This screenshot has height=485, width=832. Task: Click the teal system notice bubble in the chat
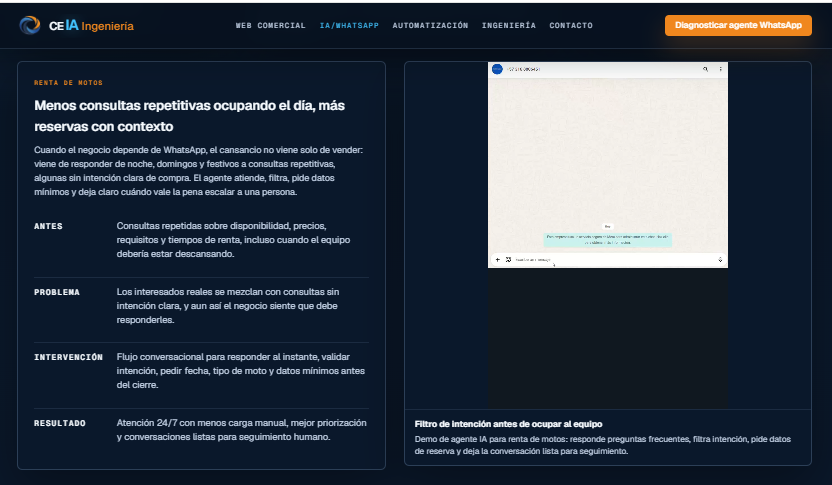[x=608, y=240]
